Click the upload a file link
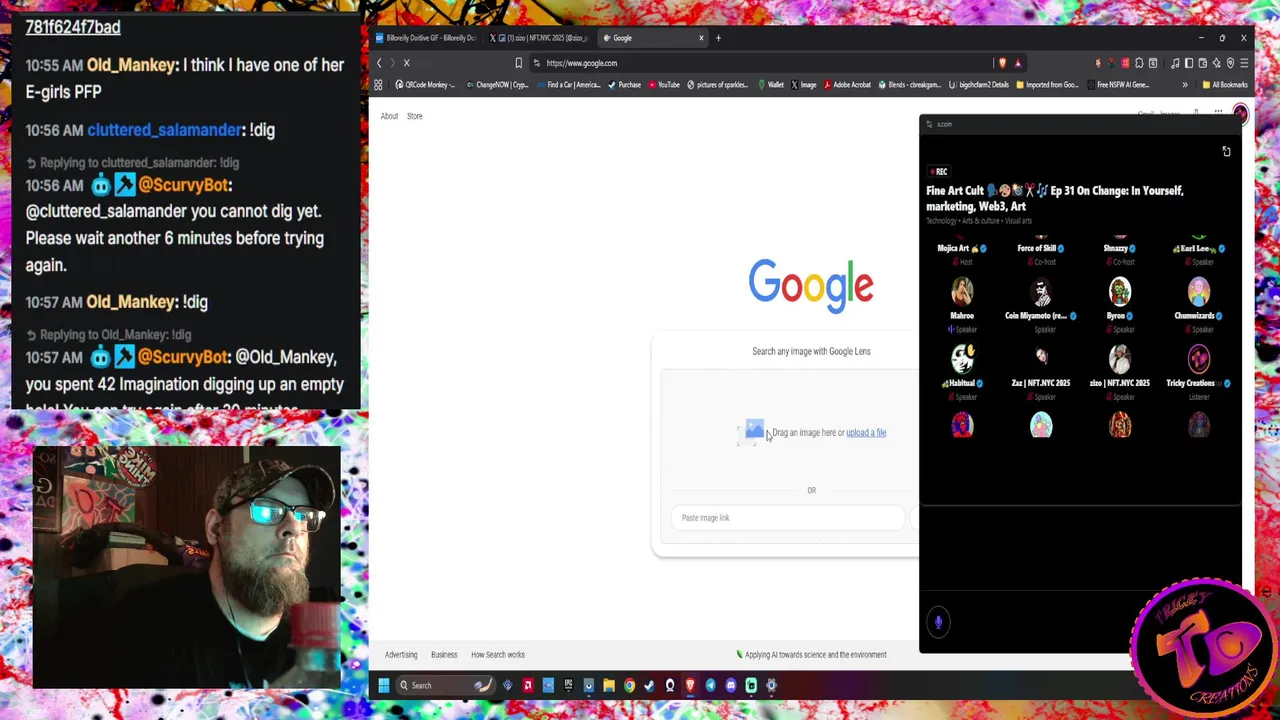1280x720 pixels. 866,433
